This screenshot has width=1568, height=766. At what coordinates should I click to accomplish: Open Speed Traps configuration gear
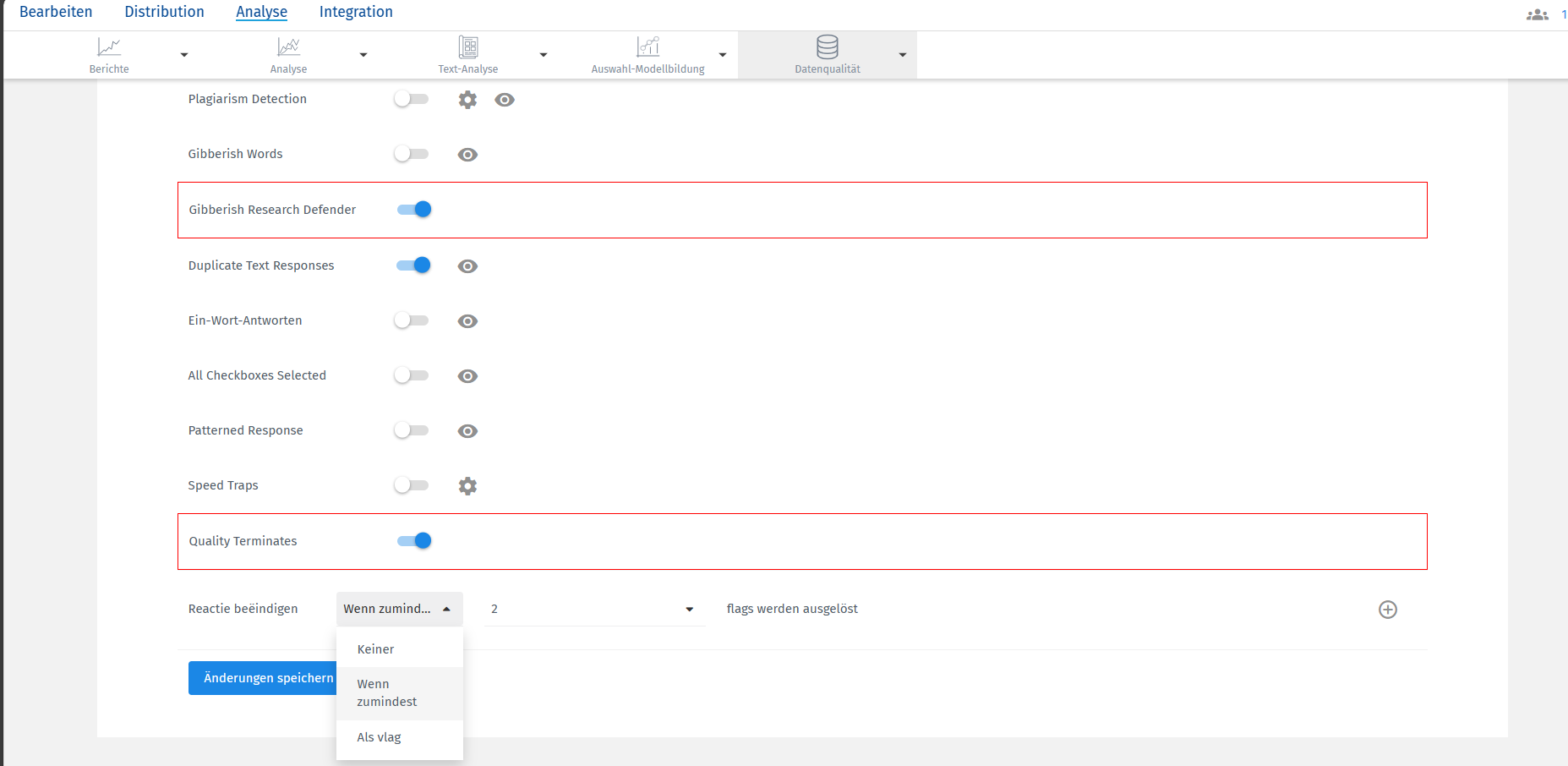tap(467, 486)
